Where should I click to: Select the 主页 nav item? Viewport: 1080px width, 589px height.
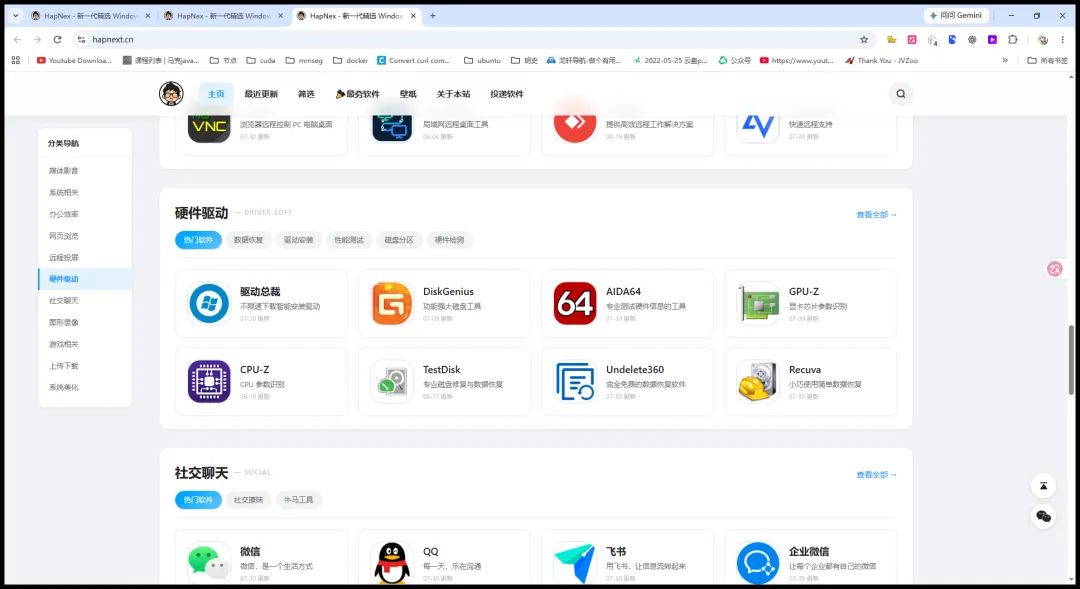(x=216, y=94)
